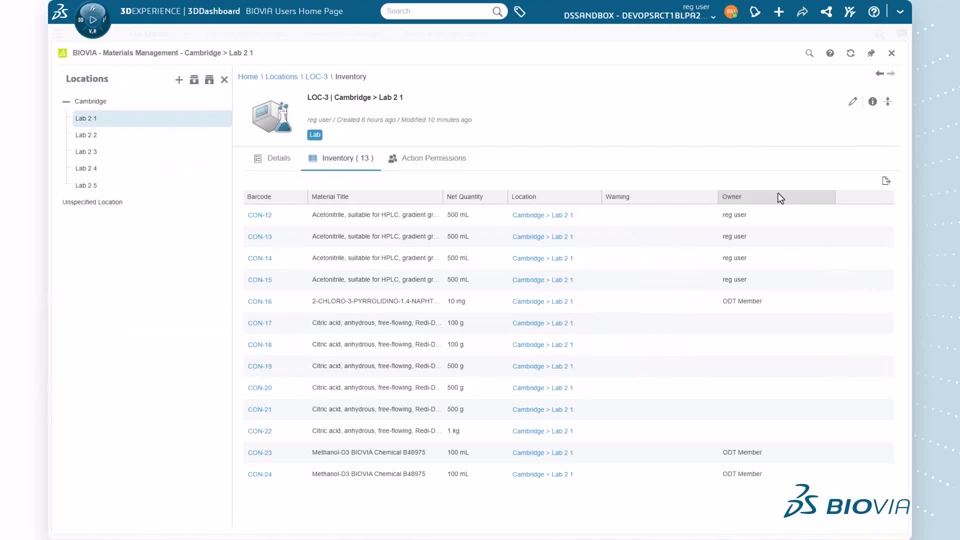
Task: Click the share arrow icon in top bar
Action: click(802, 12)
